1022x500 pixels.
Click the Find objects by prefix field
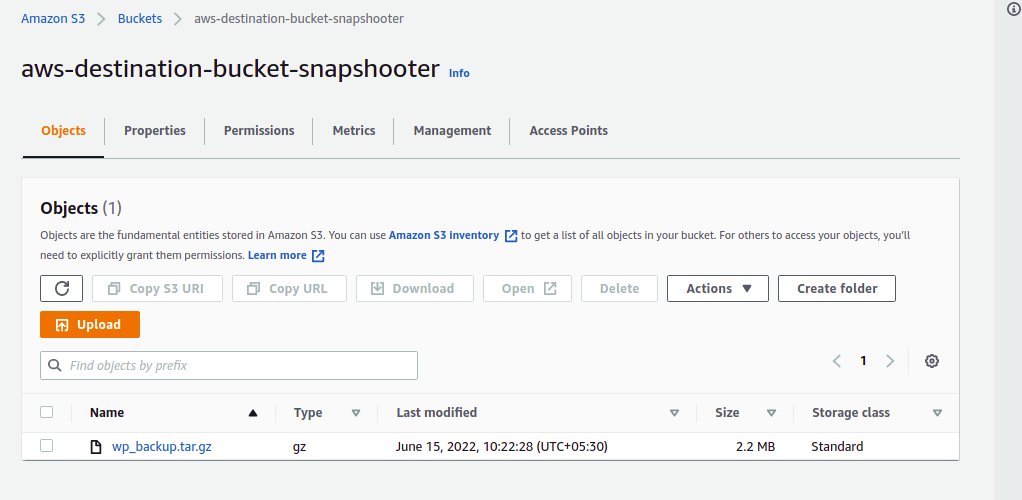229,366
